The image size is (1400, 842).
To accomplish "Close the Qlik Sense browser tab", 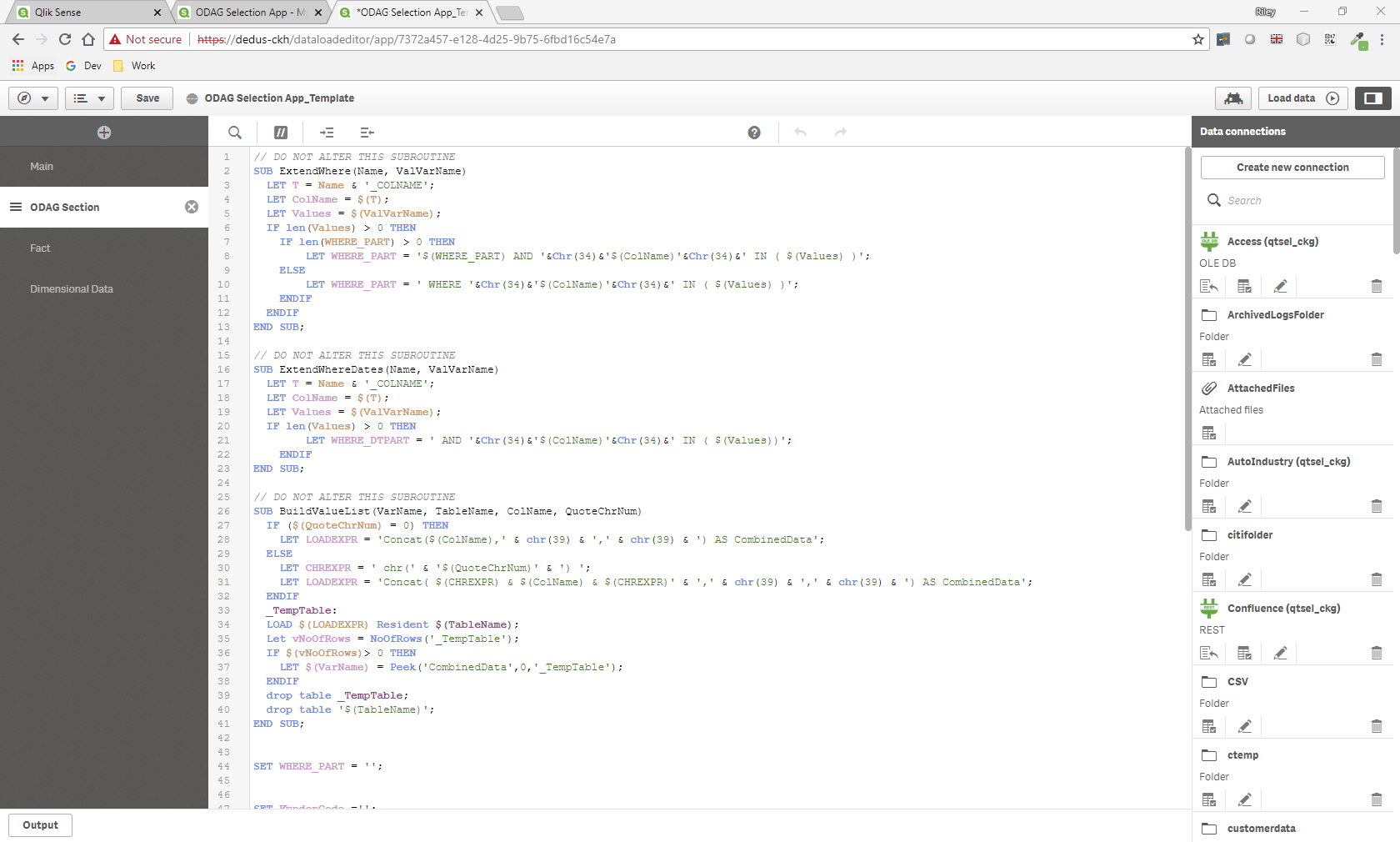I will [x=157, y=13].
